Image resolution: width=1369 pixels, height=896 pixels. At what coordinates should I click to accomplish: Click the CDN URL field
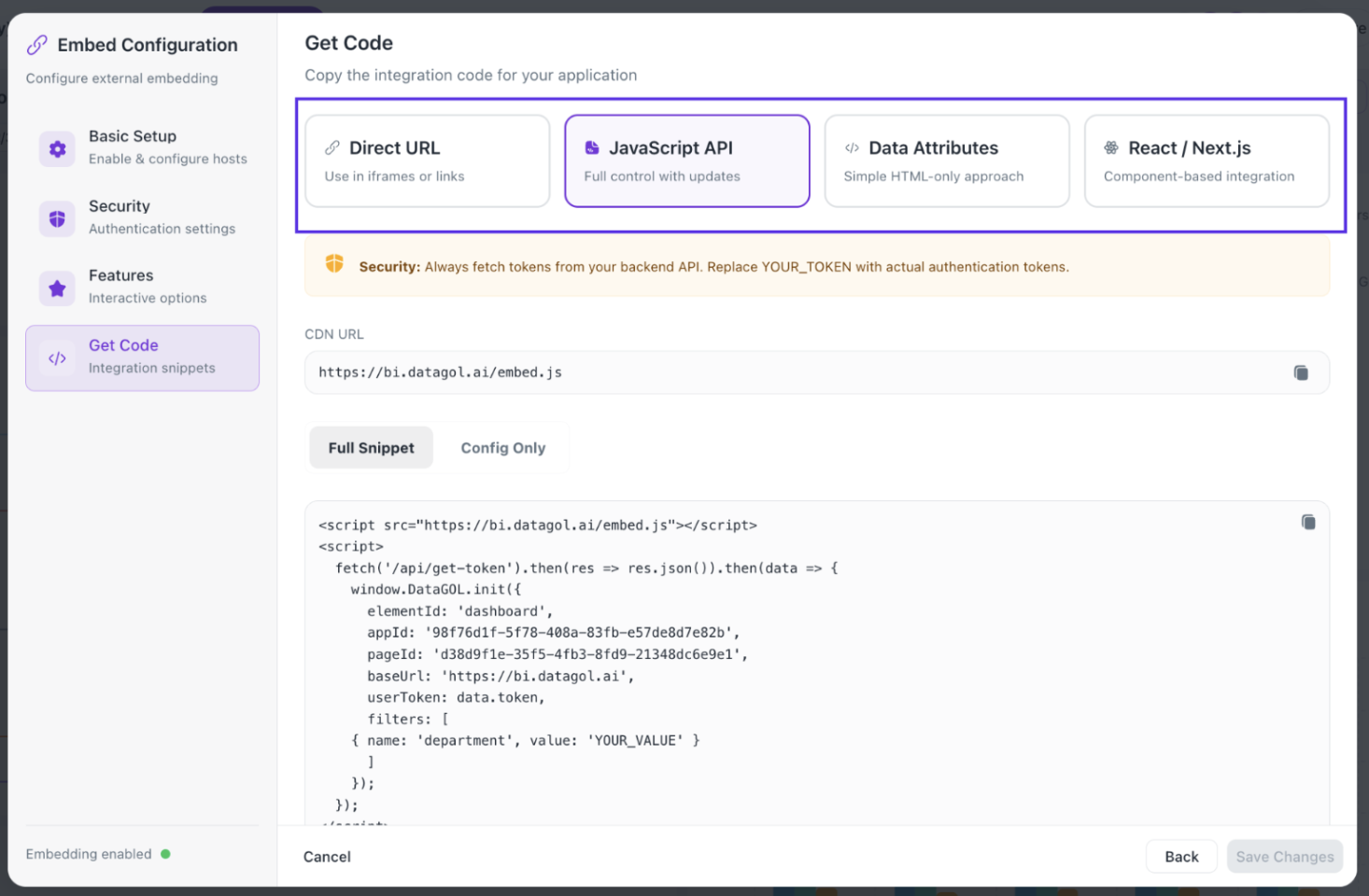coord(817,373)
